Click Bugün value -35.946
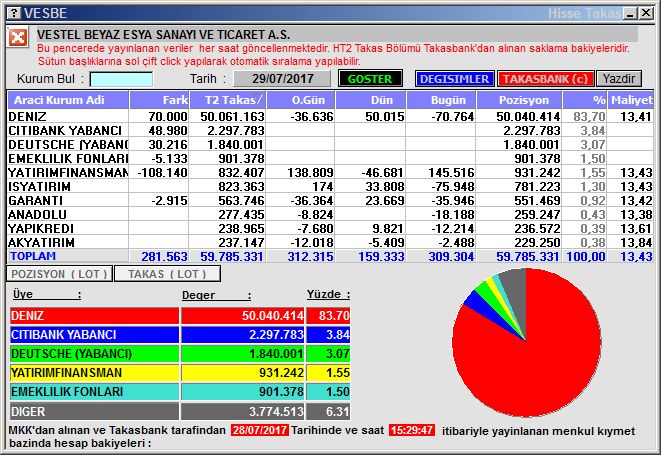Viewport: 661px width, 455px height. point(453,200)
